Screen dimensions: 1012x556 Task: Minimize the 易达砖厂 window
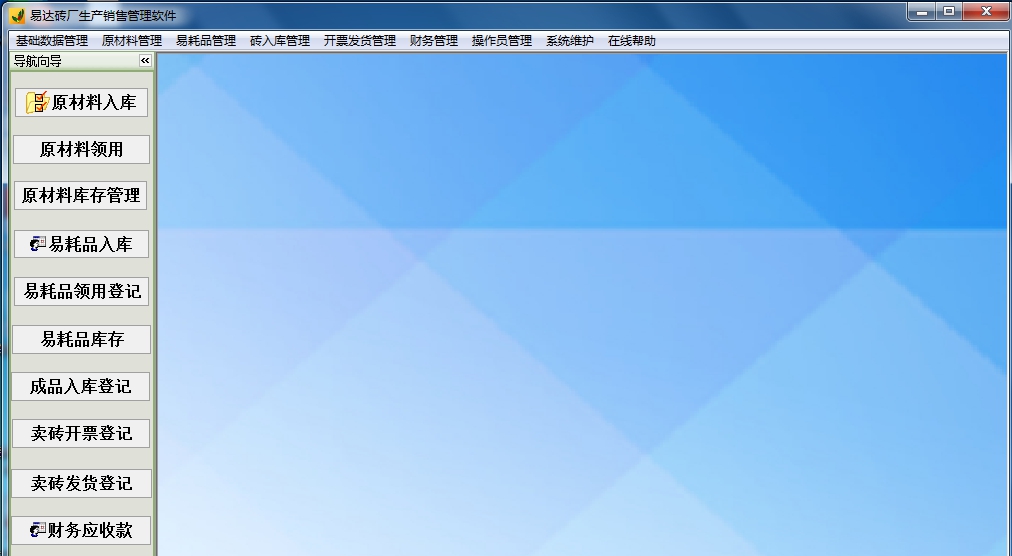pos(922,12)
